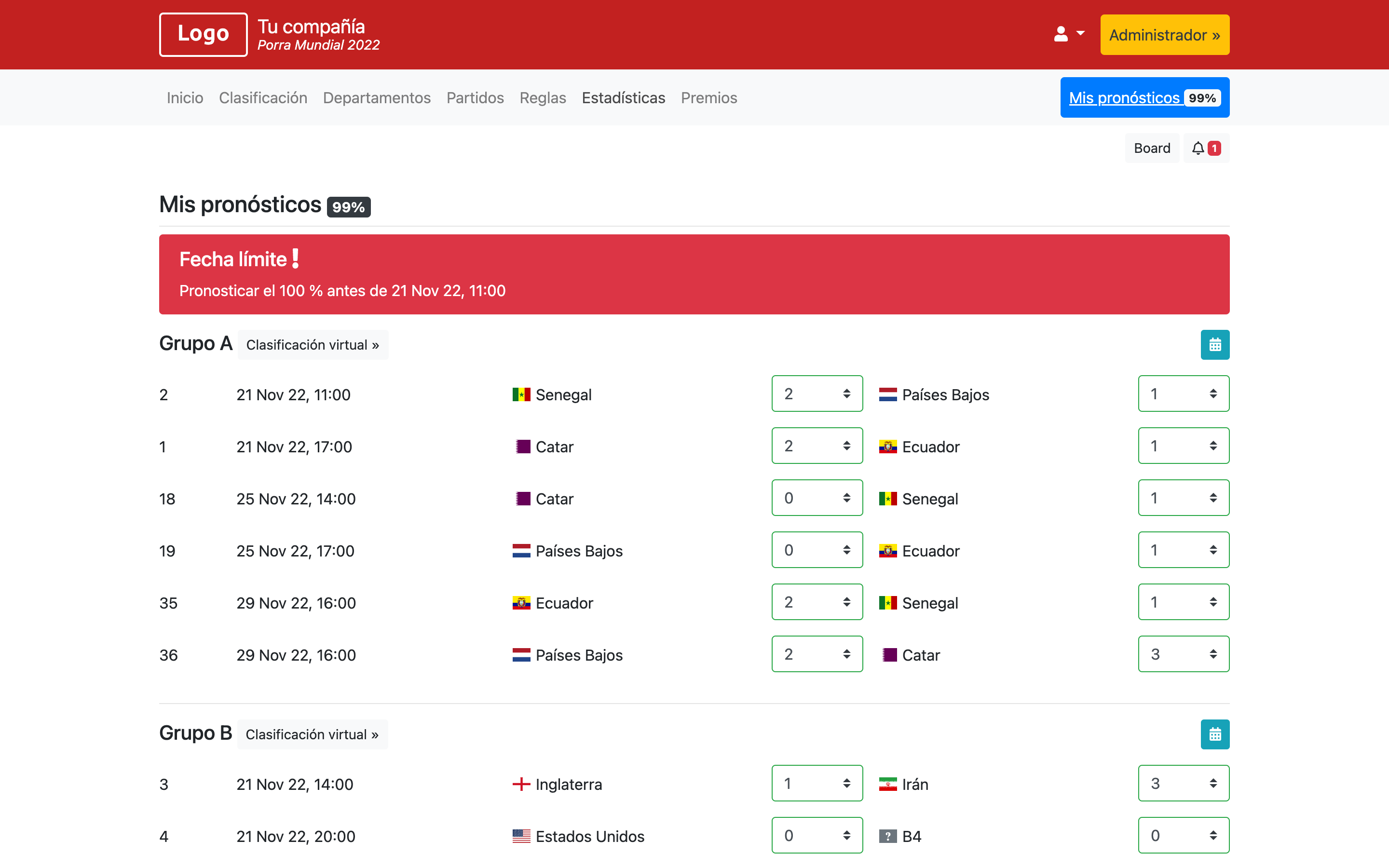Screen dimensions: 1389x868
Task: Click Países Bajos flag in match 2
Action: coord(887,394)
